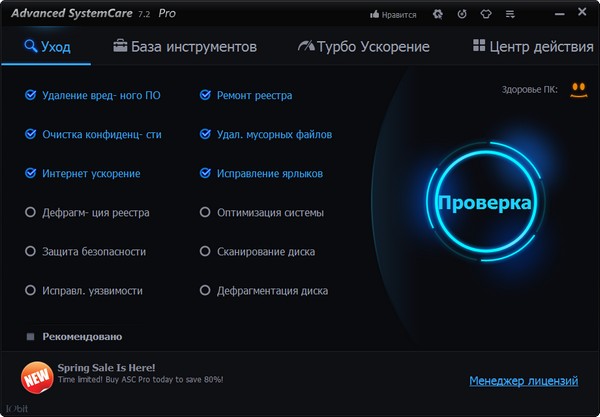The height and width of the screenshot is (417, 600).
Task: Minimize the Advanced SystemCare window
Action: click(x=559, y=14)
